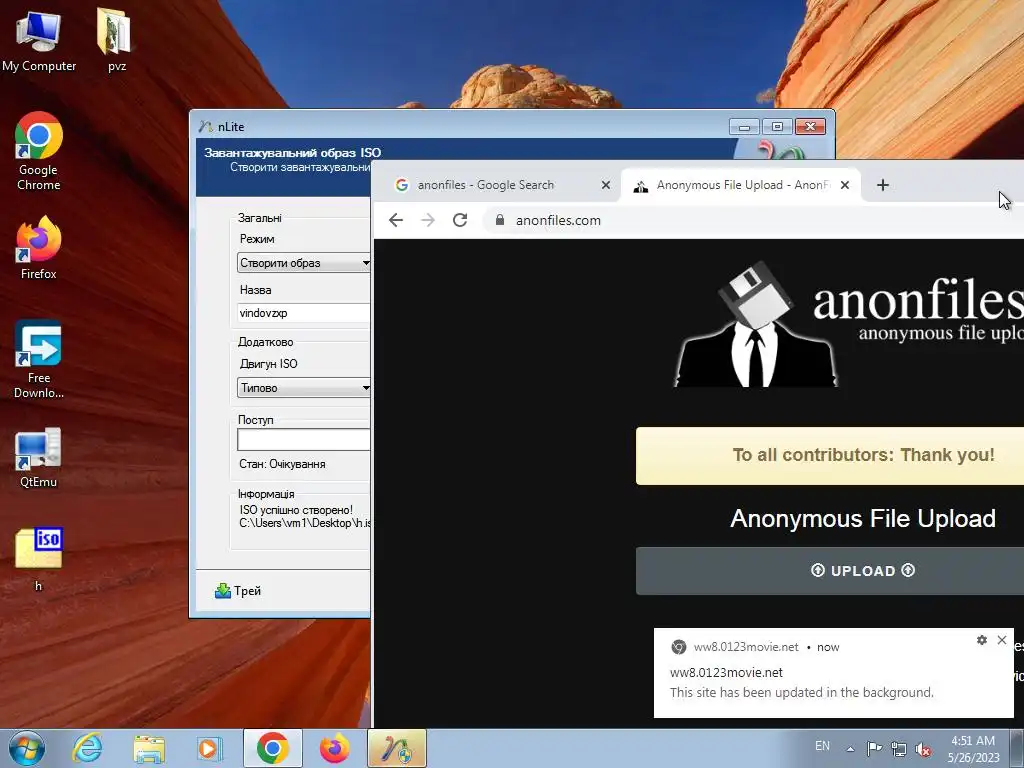Open Firefox from the taskbar
The height and width of the screenshot is (768, 1024).
(334, 748)
